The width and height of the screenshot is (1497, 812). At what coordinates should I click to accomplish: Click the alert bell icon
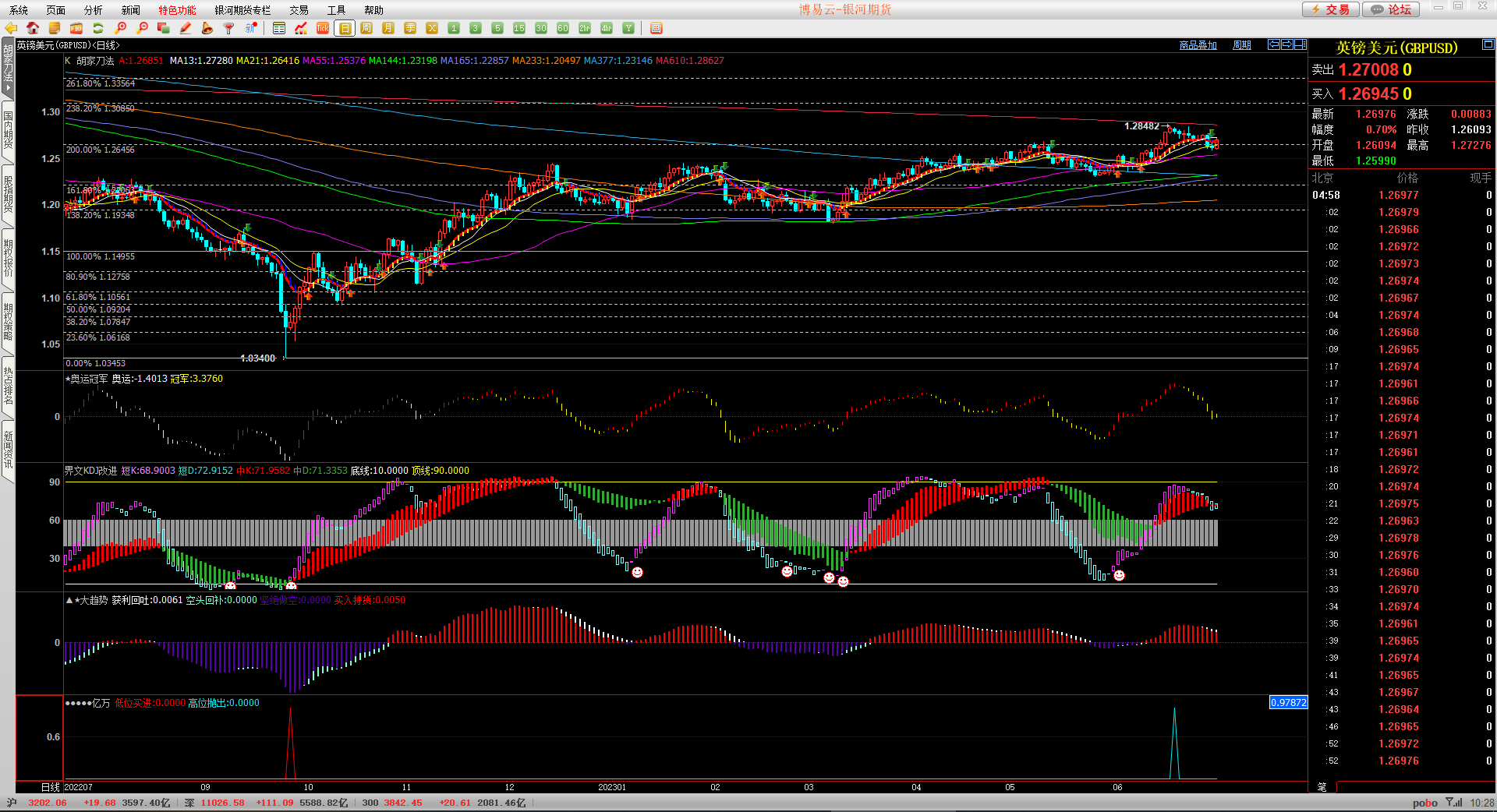point(207,28)
